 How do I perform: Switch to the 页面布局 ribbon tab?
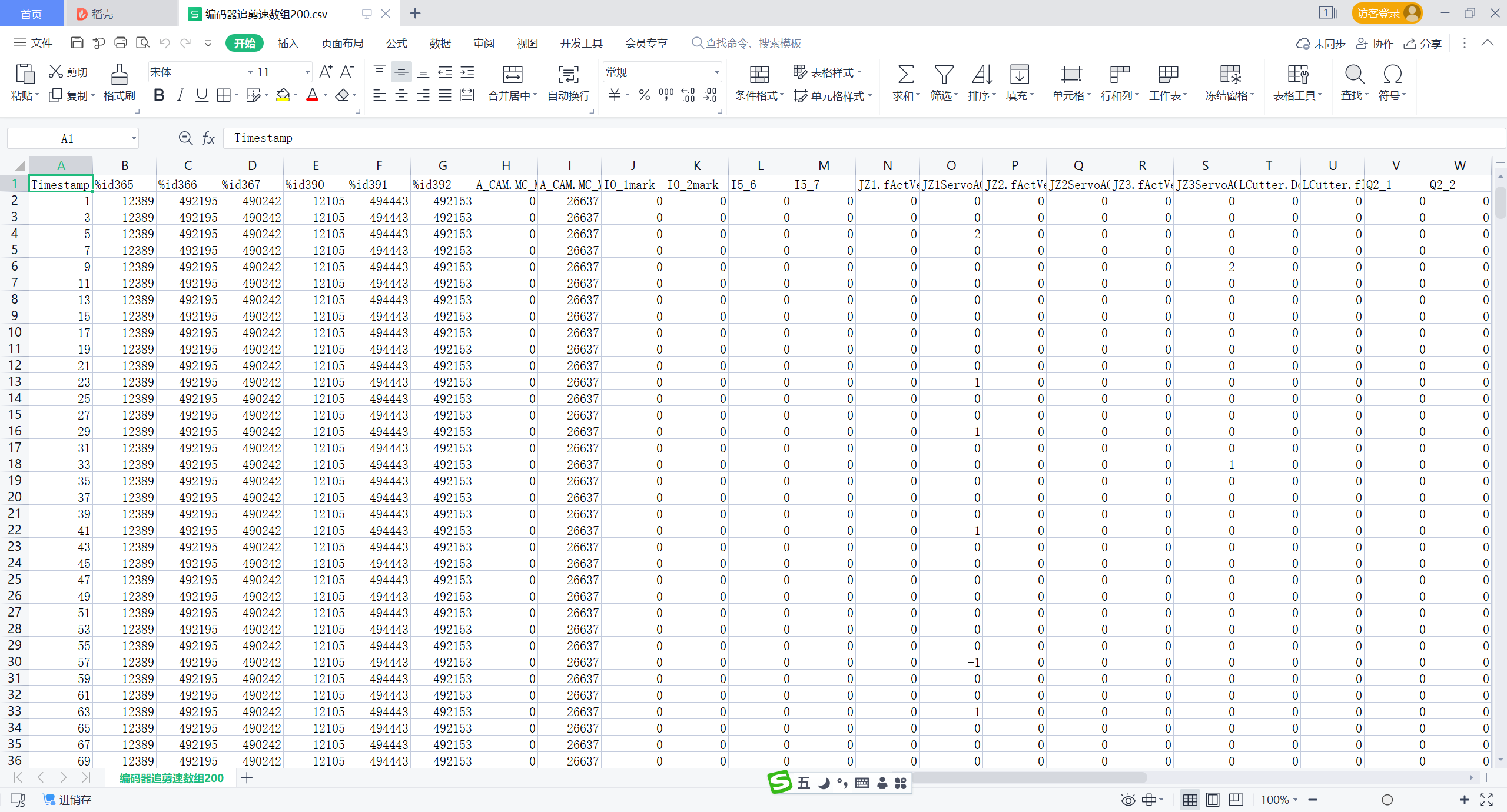pyautogui.click(x=343, y=43)
